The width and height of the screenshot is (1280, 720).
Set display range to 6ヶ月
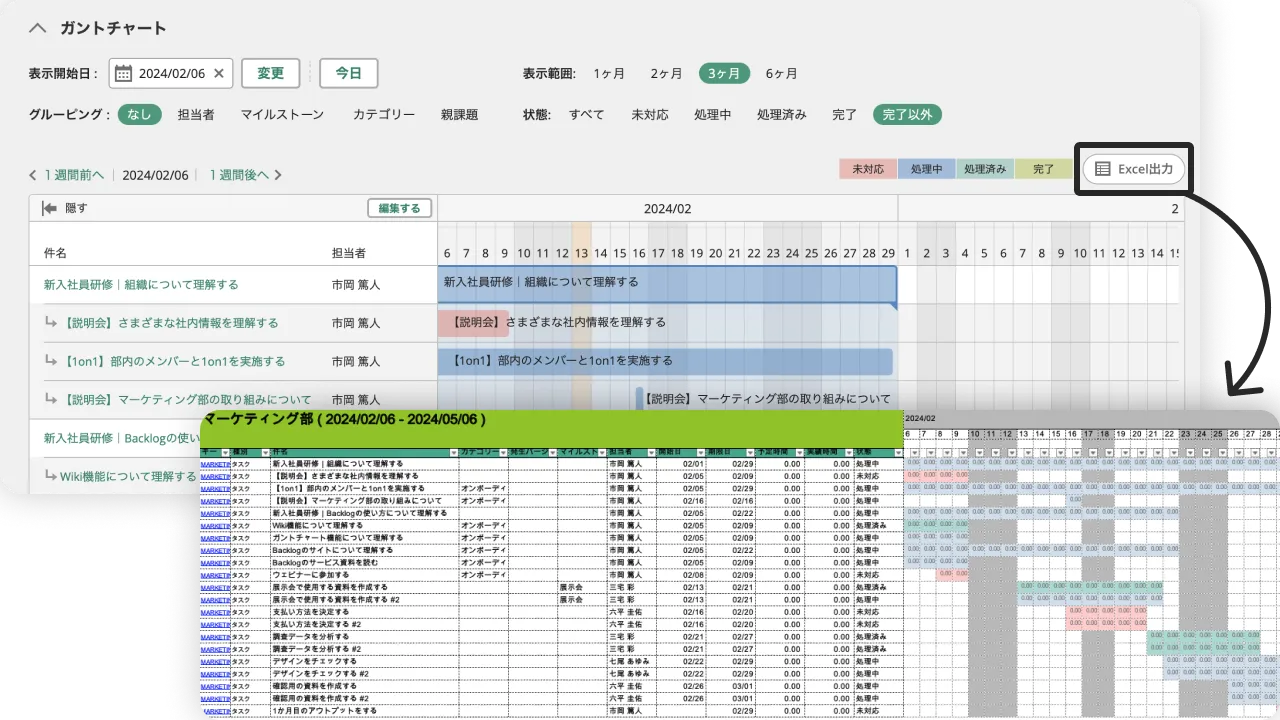(781, 73)
